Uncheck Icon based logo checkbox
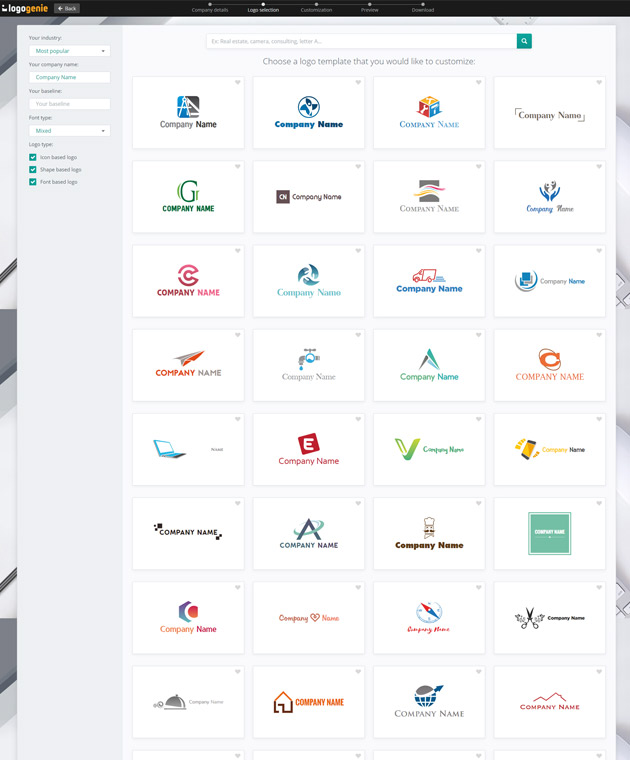This screenshot has width=630, height=760. pyautogui.click(x=33, y=157)
